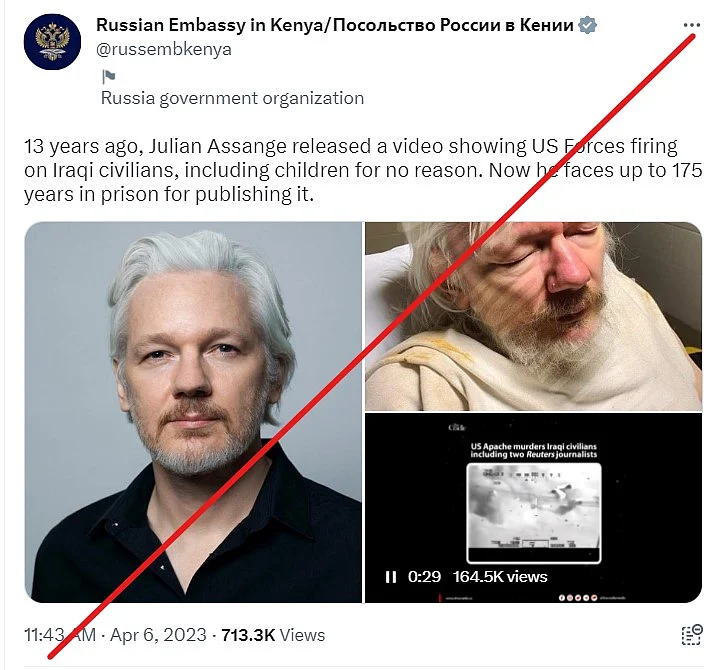
Task: Click the 164.5K views video counter
Action: tap(500, 577)
